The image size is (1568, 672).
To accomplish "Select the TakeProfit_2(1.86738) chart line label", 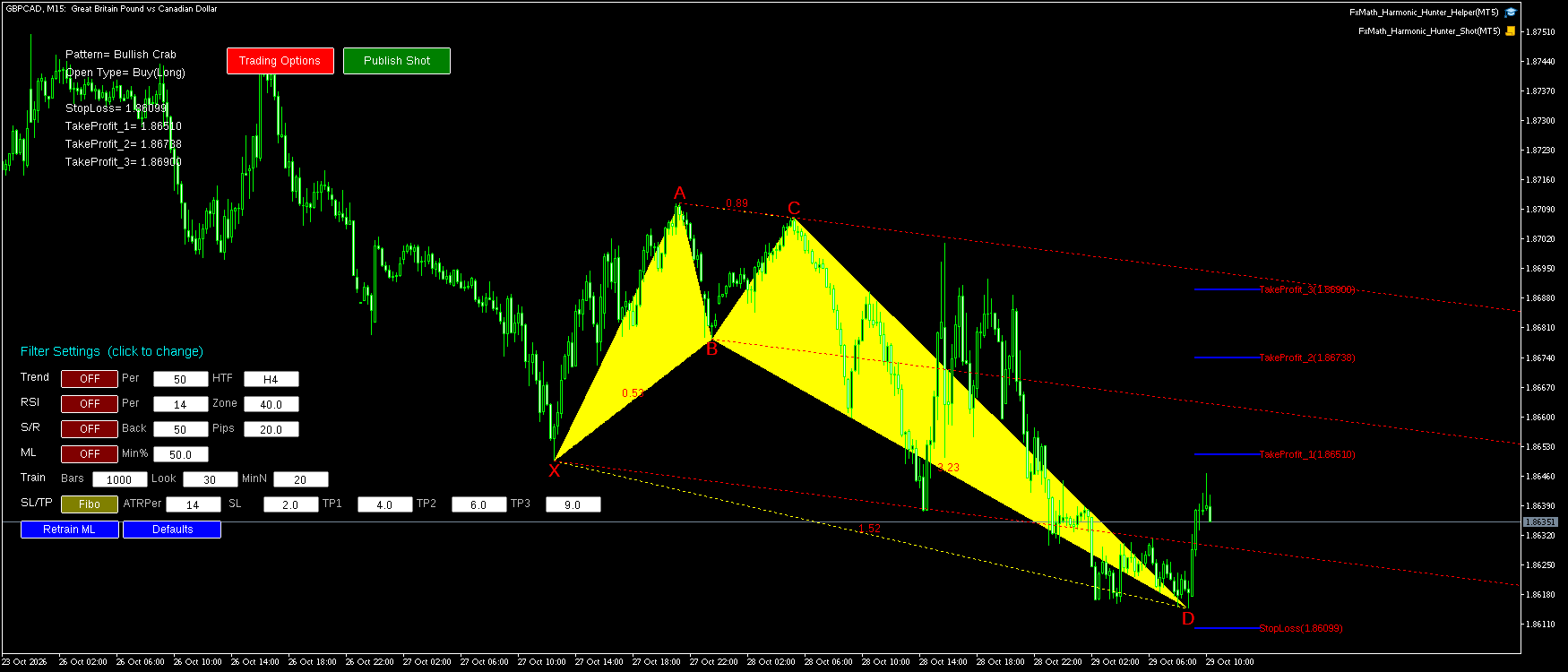I will pyautogui.click(x=1307, y=358).
